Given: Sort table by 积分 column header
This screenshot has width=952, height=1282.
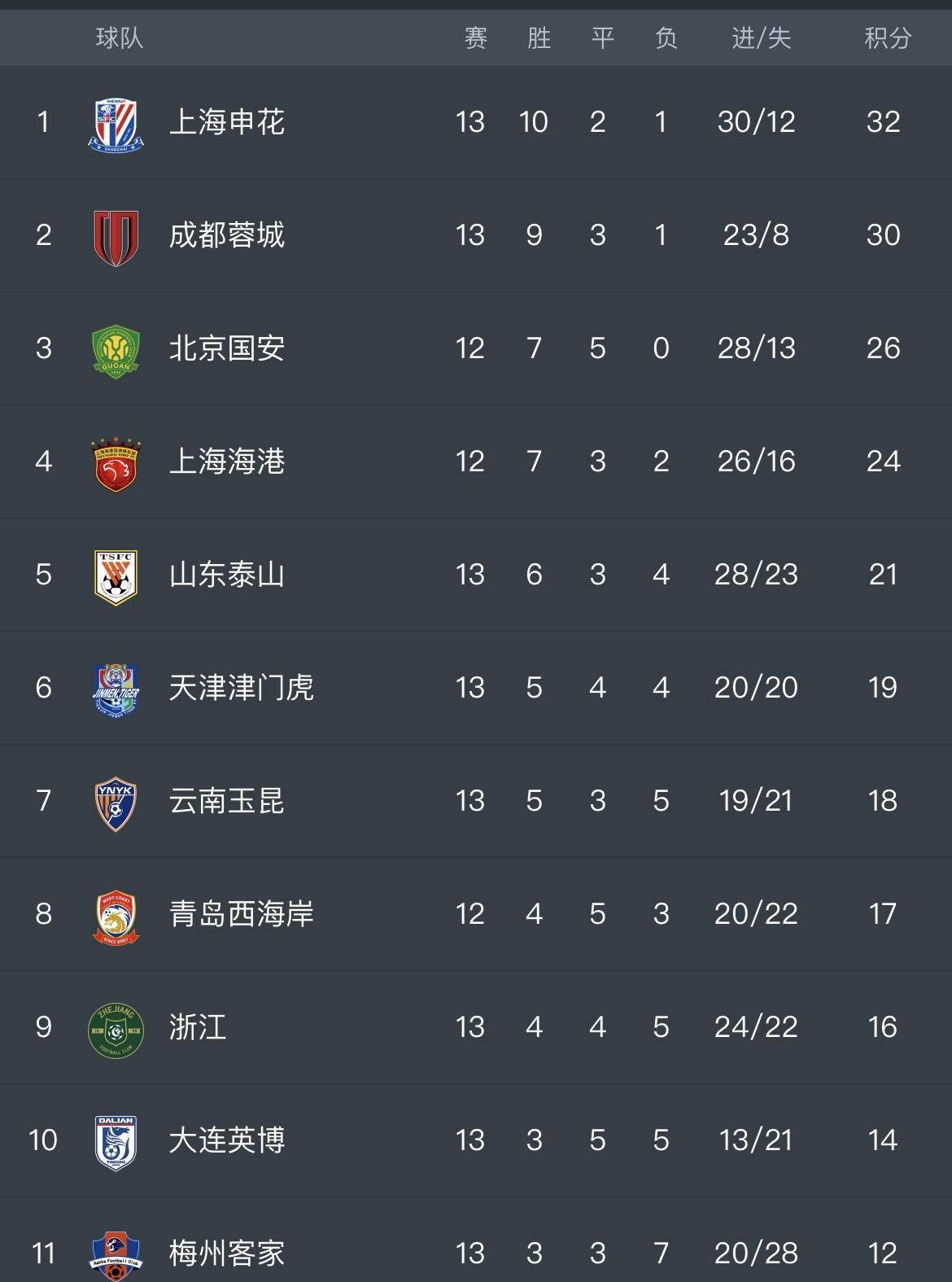Looking at the screenshot, I should (888, 38).
